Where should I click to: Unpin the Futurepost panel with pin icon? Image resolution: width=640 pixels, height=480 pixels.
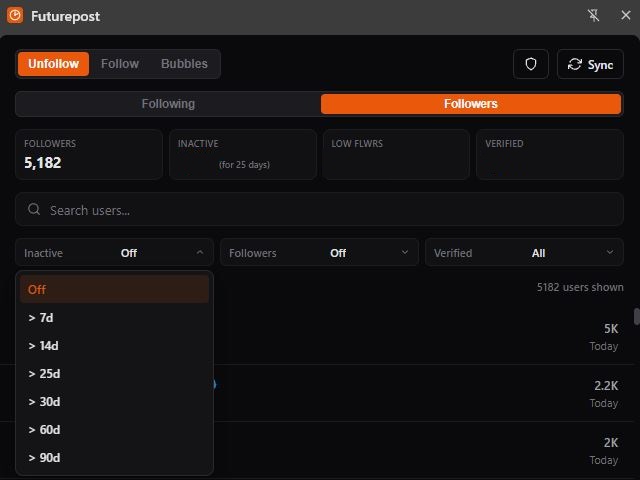tap(593, 16)
